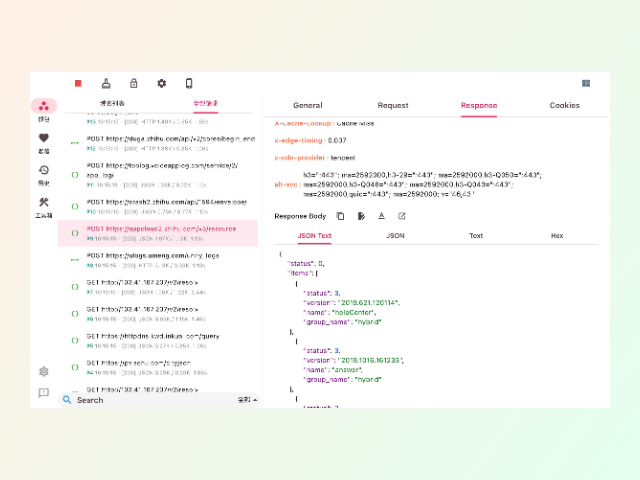The image size is (640, 480).
Task: Click JSON braces icon of request #5
Action: tap(75, 340)
